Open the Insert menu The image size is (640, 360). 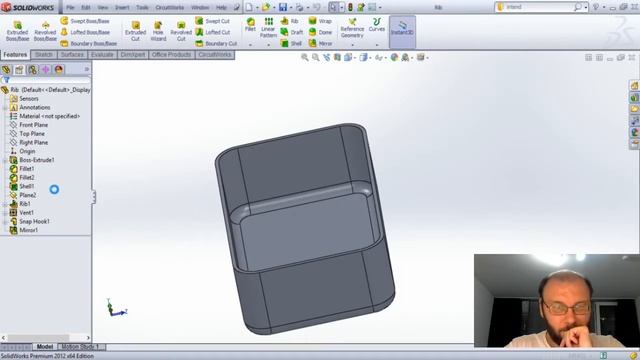122,7
